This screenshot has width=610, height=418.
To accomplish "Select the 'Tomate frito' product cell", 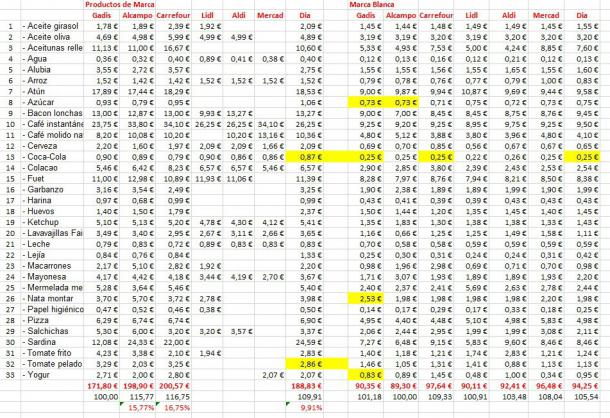I will pos(52,353).
